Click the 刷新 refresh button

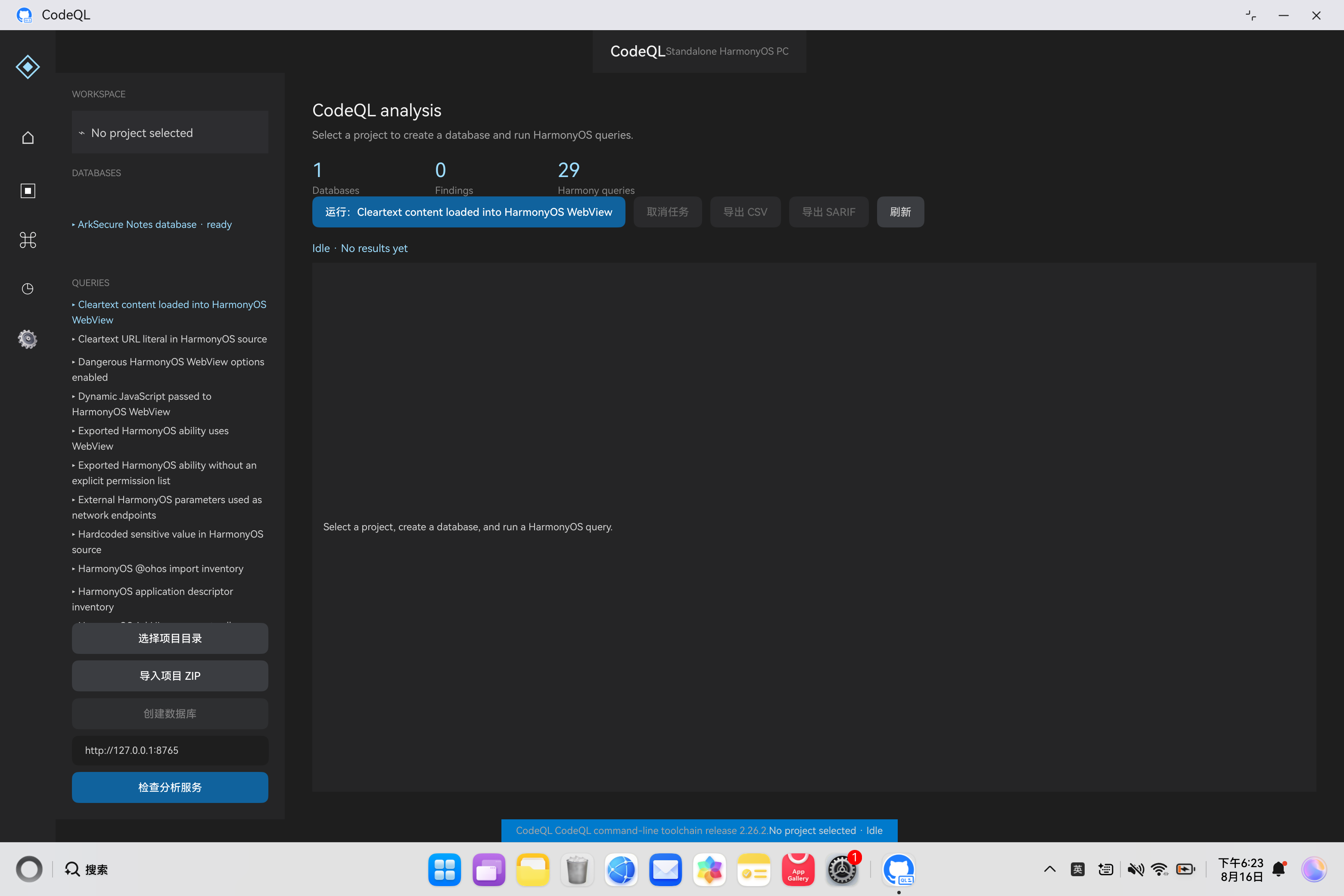click(x=901, y=212)
